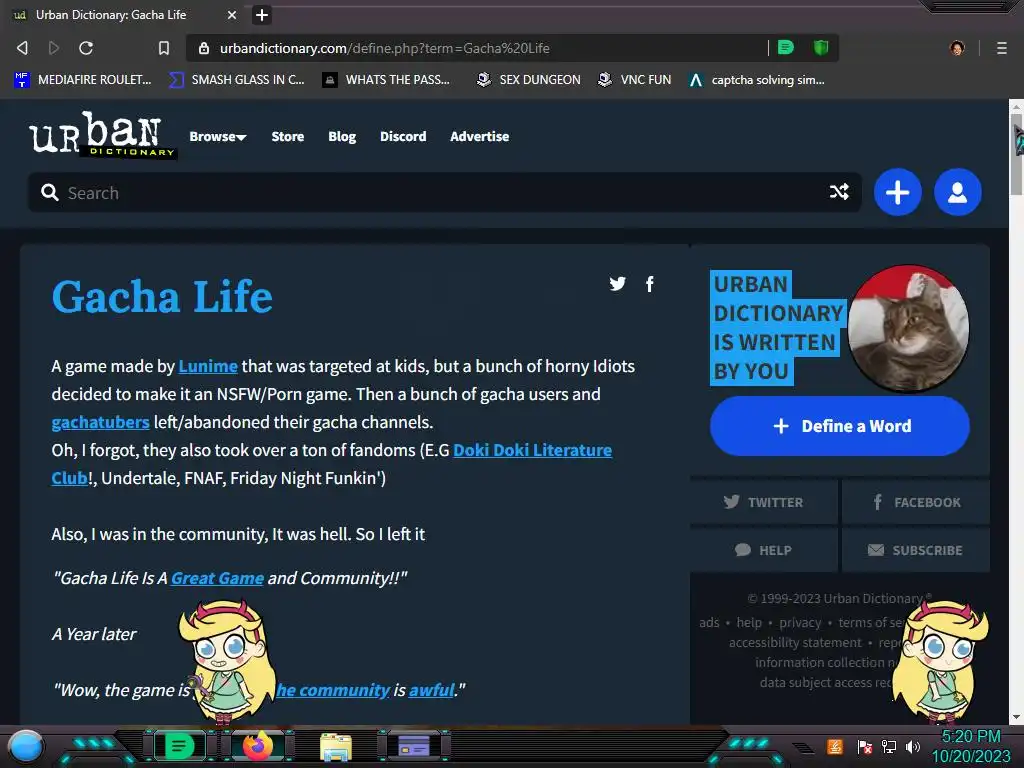1024x768 pixels.
Task: Open the ads footer link
Action: coord(709,622)
